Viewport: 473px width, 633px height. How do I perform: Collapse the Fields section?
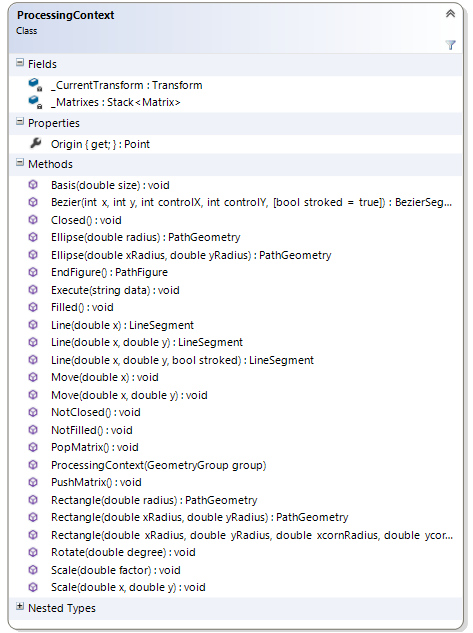[20, 63]
